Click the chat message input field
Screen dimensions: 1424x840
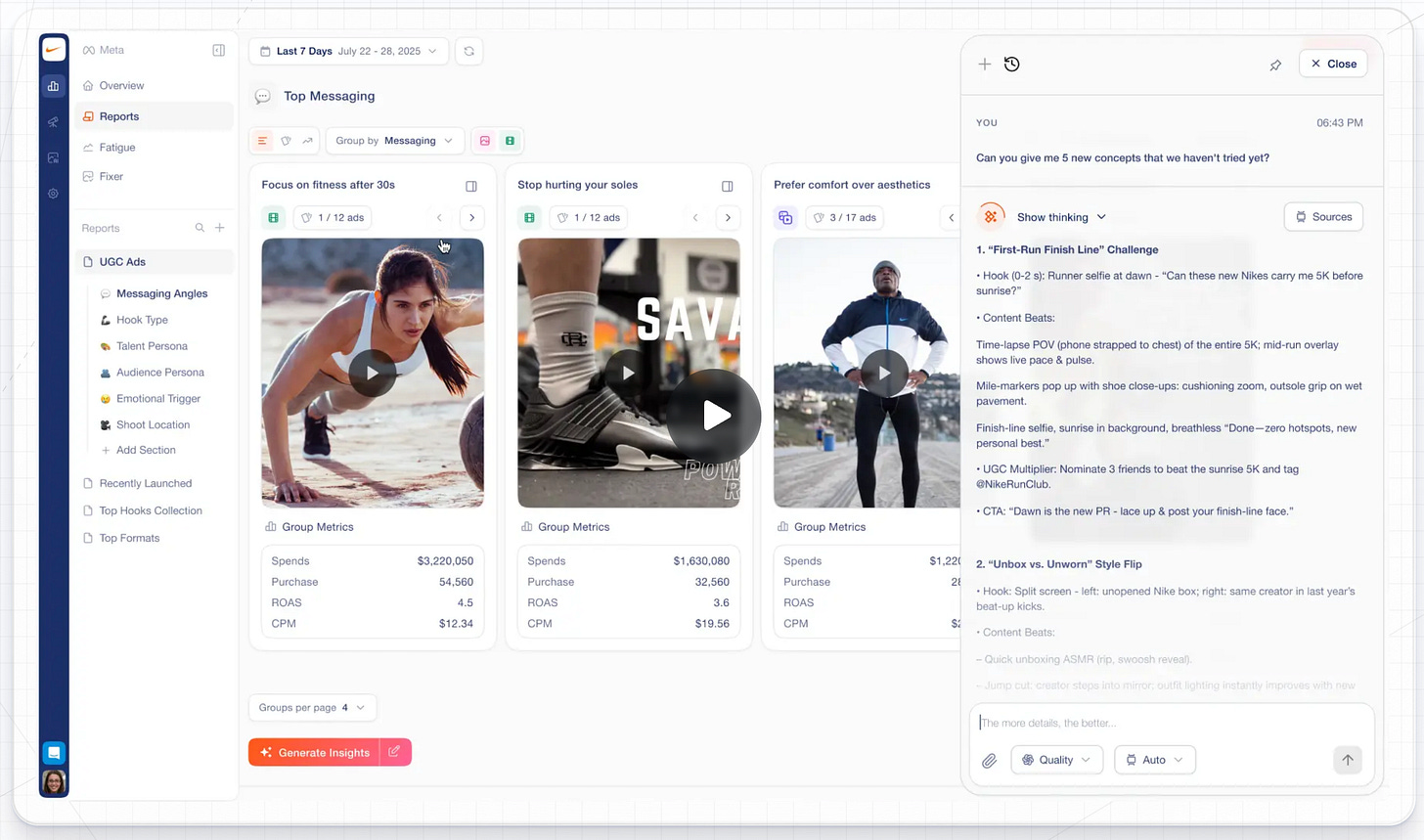[x=1172, y=723]
